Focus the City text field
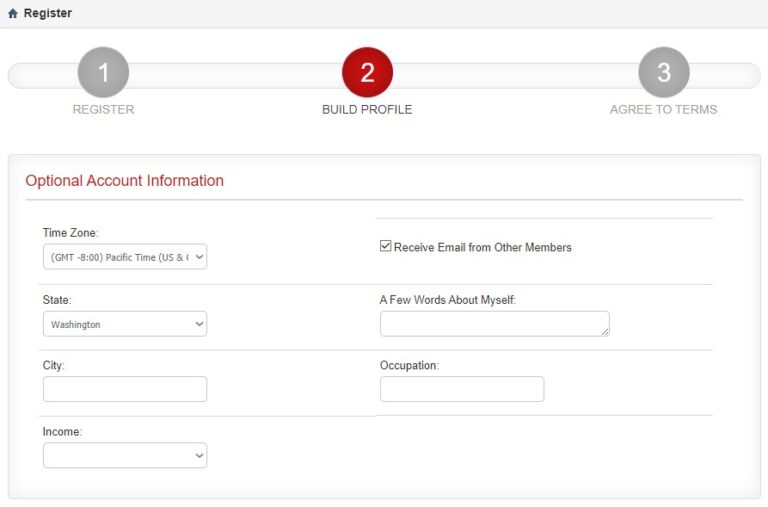Image resolution: width=768 pixels, height=507 pixels. point(125,389)
